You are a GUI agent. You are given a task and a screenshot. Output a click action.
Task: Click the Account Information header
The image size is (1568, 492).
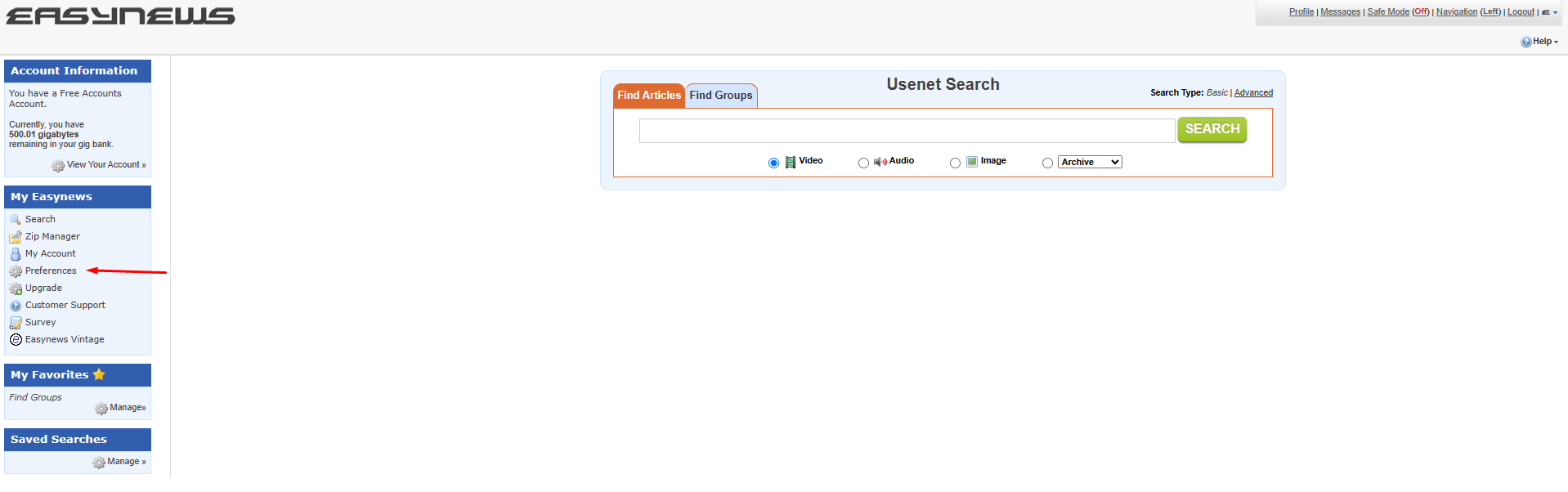coord(78,71)
